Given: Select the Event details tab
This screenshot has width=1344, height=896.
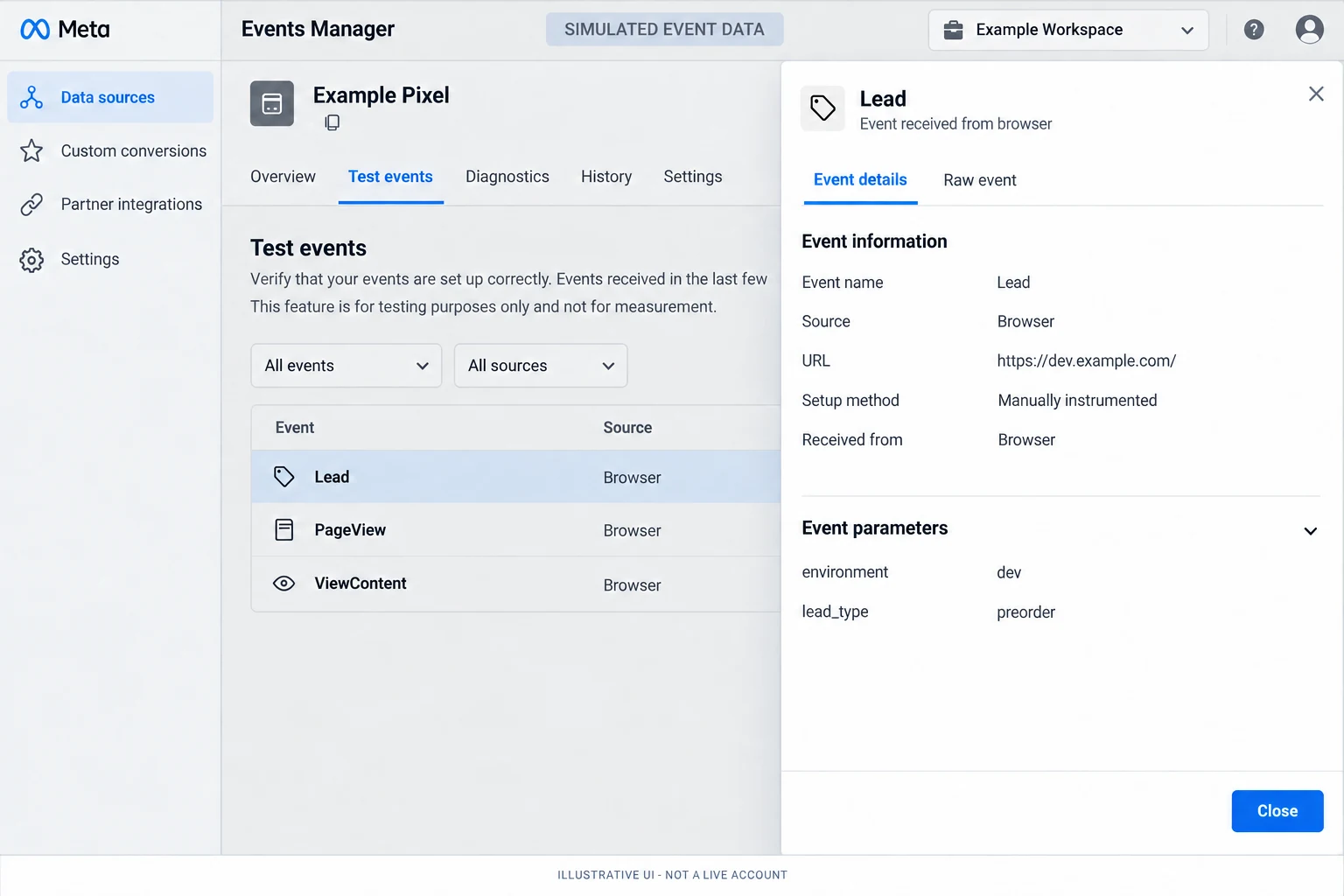Looking at the screenshot, I should tap(860, 179).
